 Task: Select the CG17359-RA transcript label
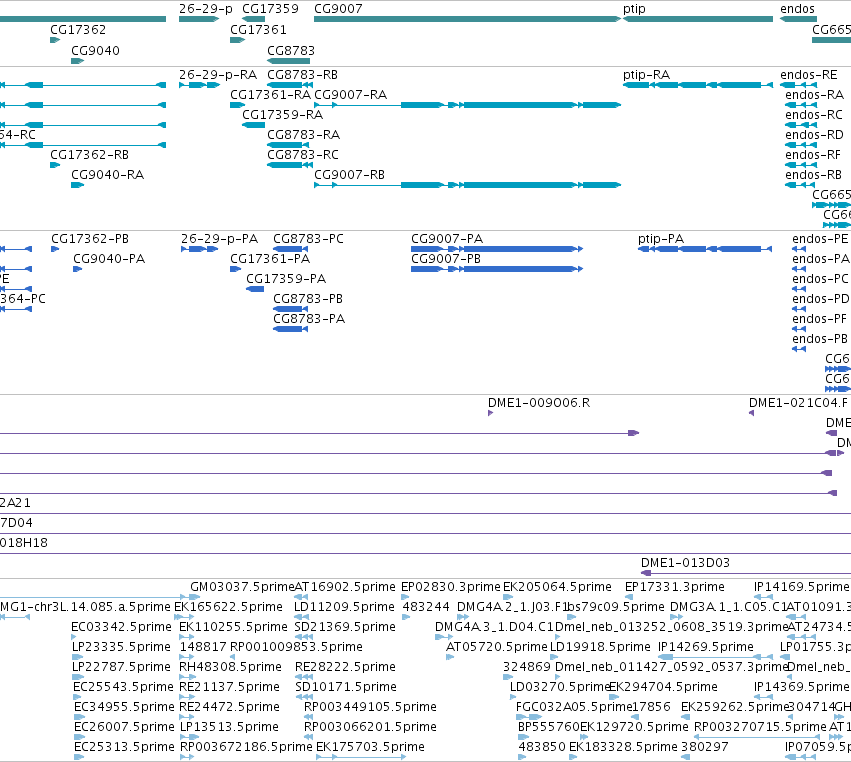coord(283,115)
